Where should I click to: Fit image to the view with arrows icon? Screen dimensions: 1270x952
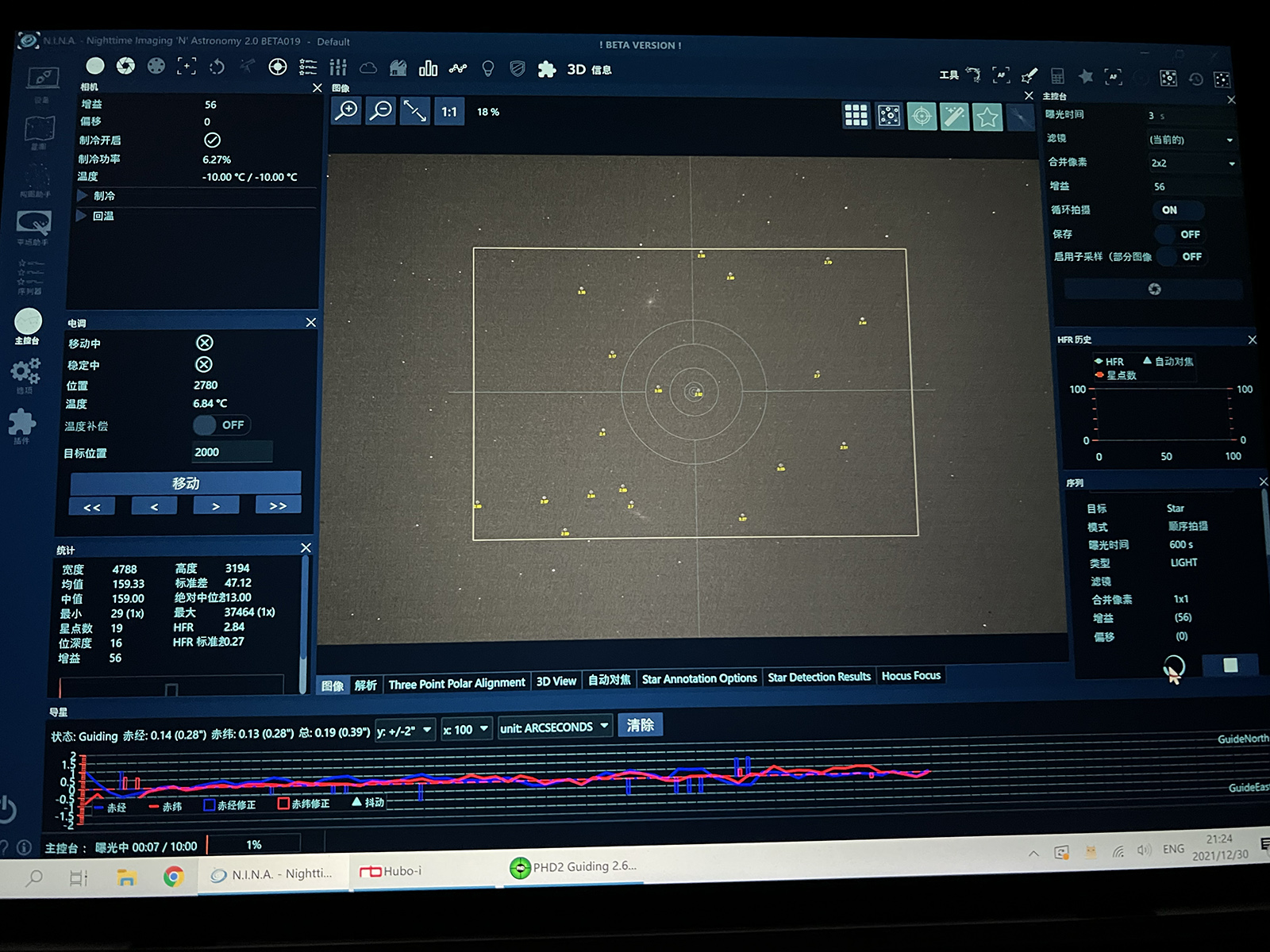coord(415,111)
